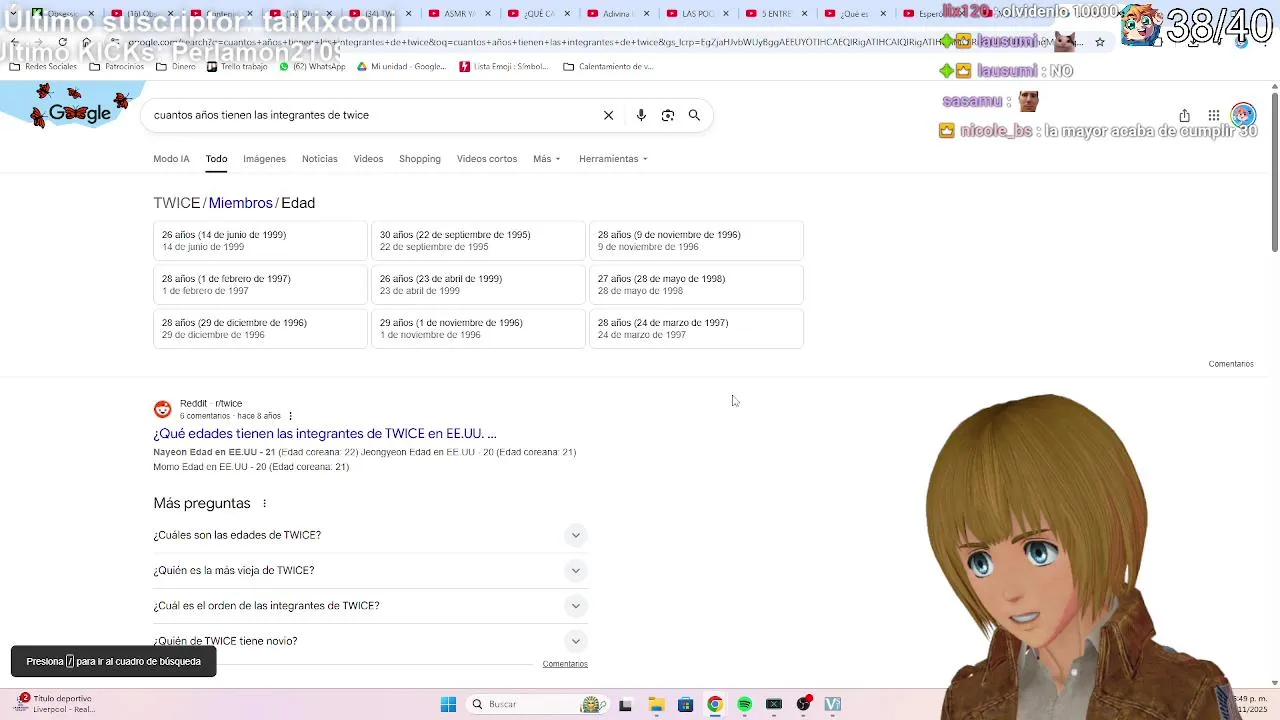This screenshot has height=720, width=1280.
Task: Close the 'ASMR' browser tab
Action: (x=487, y=14)
